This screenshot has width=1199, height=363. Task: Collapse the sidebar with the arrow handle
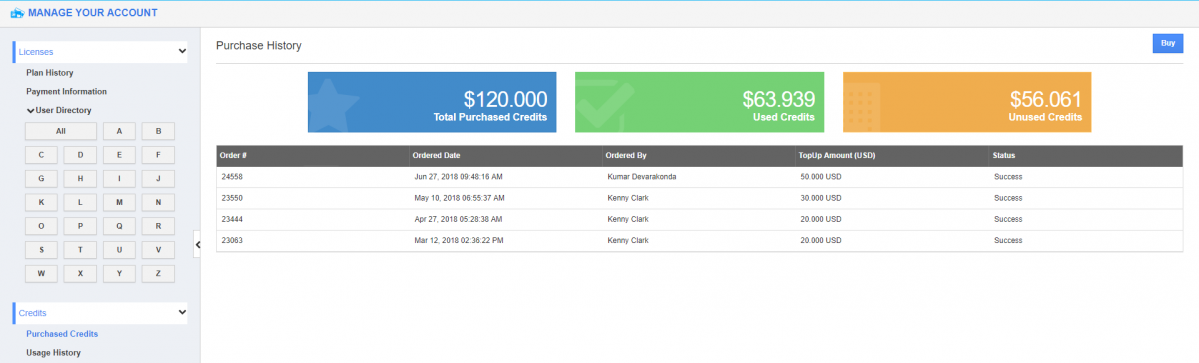pyautogui.click(x=197, y=245)
